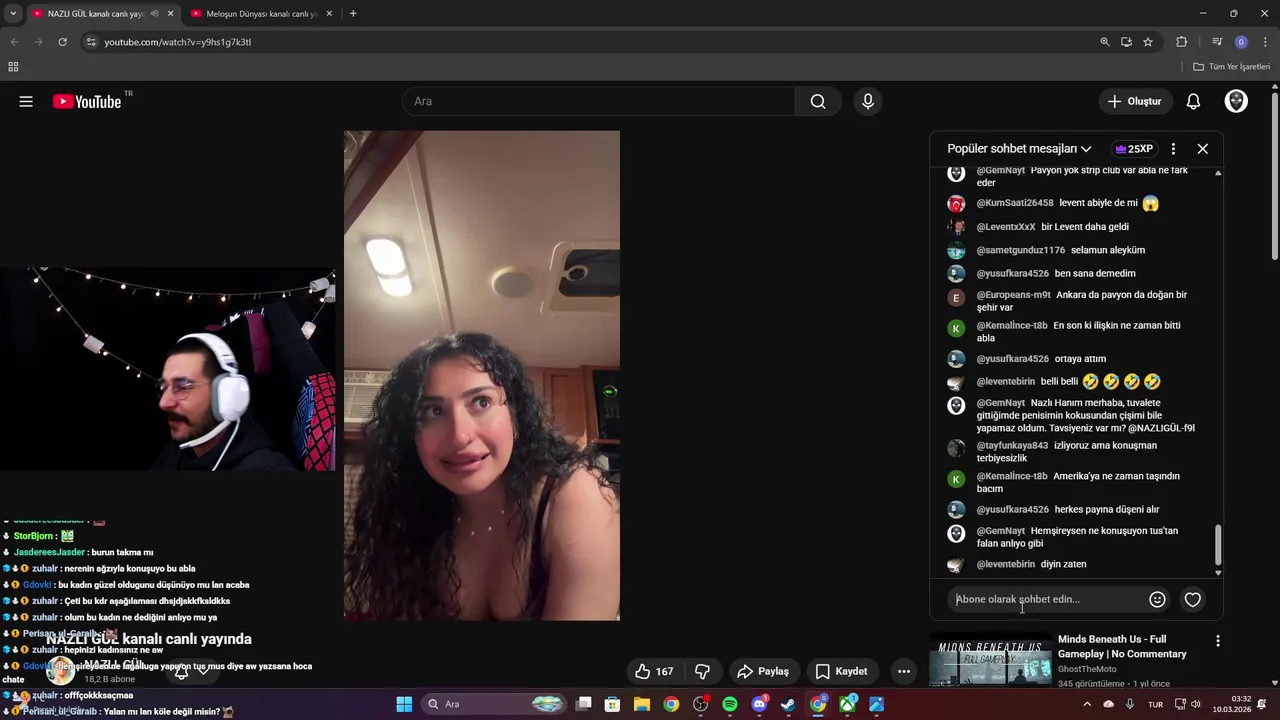
Task: Open File Explorer from the taskbar
Action: pos(642,704)
